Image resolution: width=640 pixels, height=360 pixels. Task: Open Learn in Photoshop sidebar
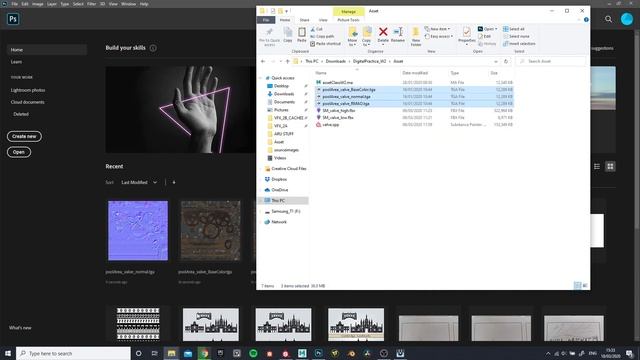pos(16,62)
